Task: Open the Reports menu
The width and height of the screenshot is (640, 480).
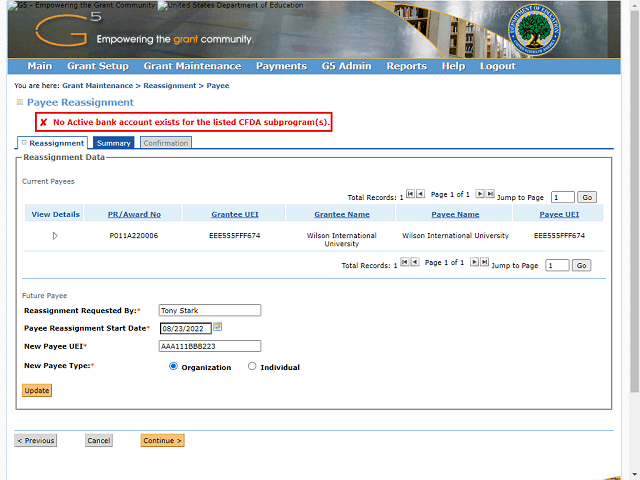Action: tap(407, 66)
